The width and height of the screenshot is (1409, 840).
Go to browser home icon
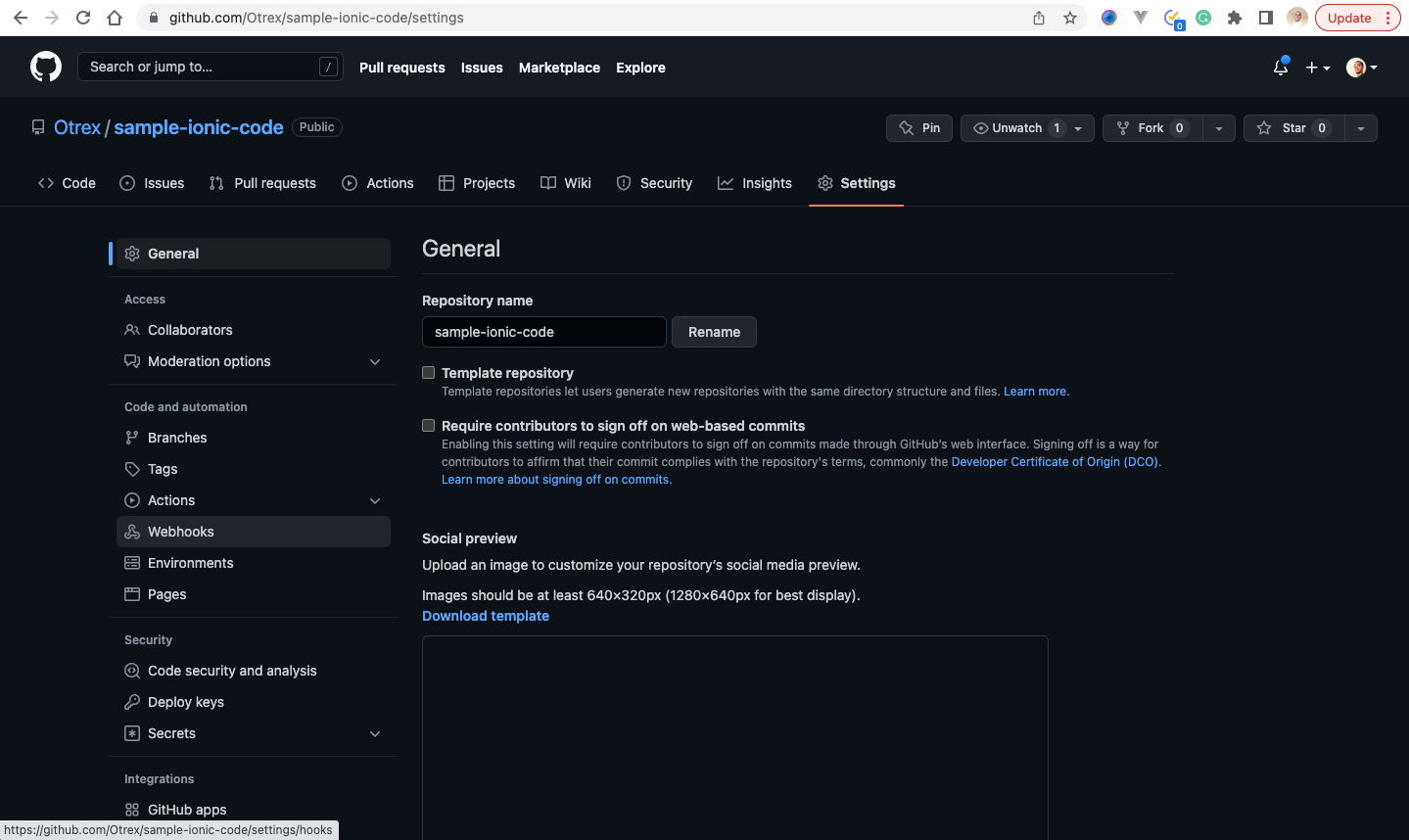115,18
